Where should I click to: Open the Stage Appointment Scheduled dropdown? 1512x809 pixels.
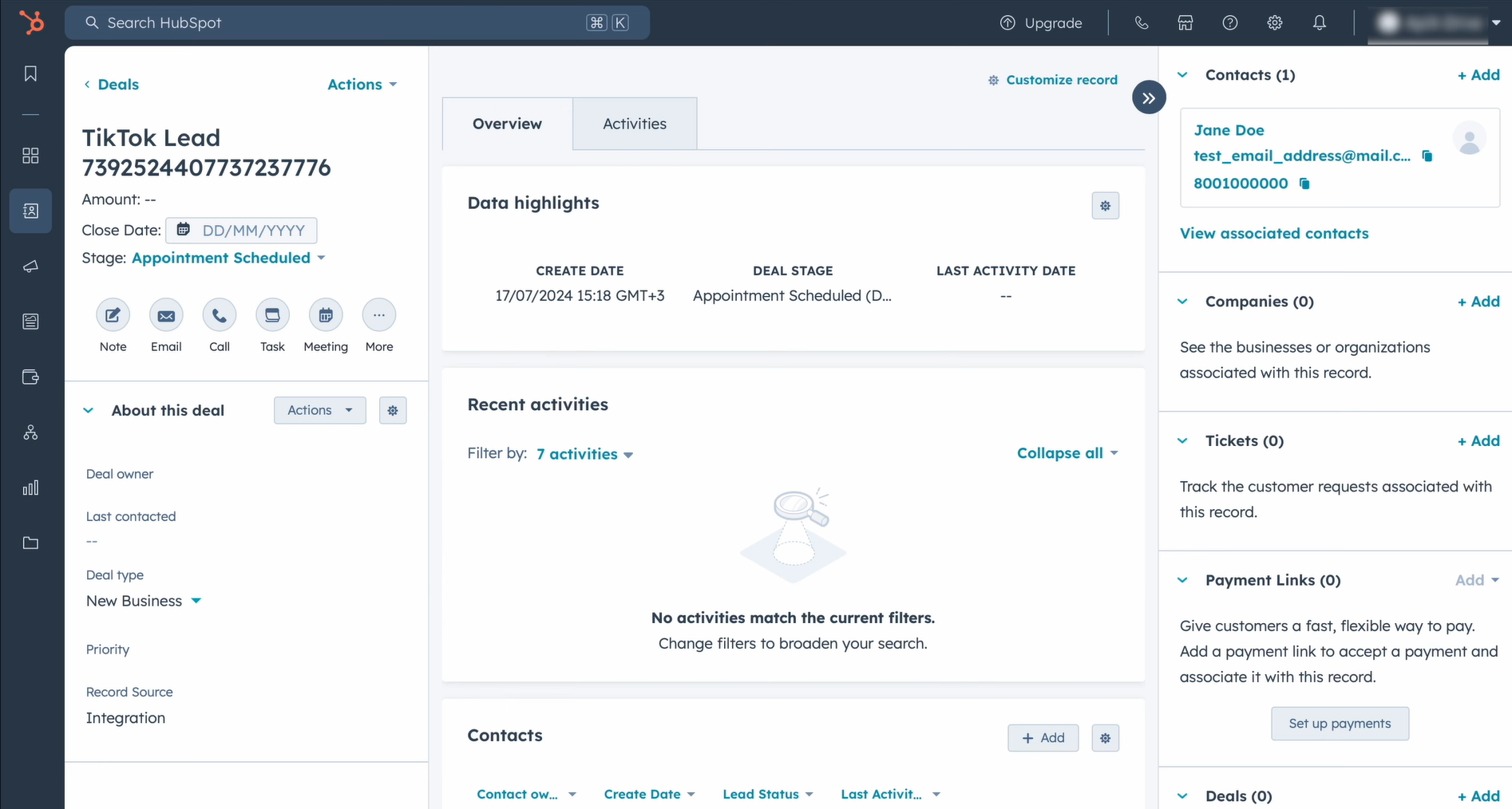click(x=229, y=258)
